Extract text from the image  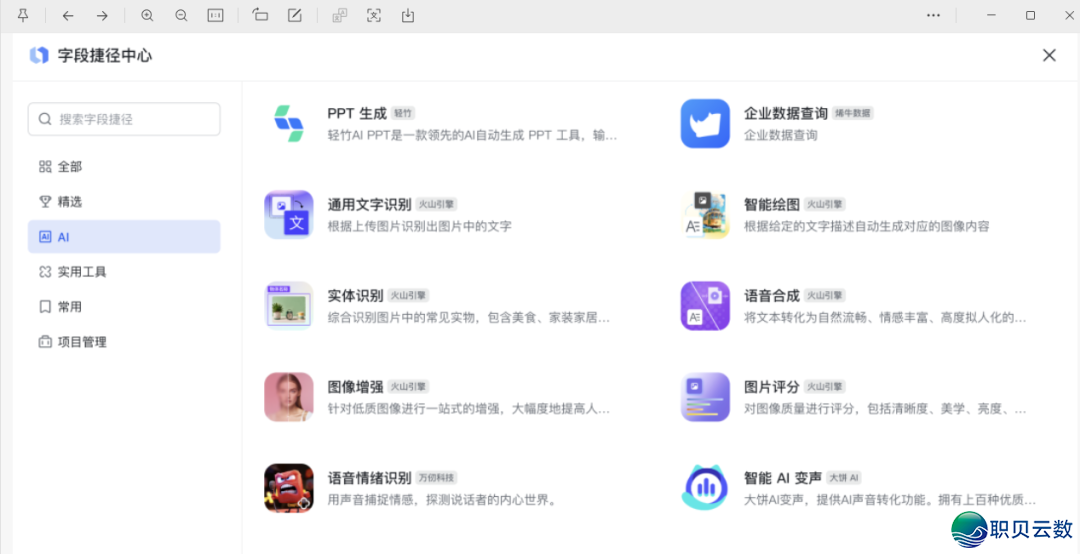[373, 15]
